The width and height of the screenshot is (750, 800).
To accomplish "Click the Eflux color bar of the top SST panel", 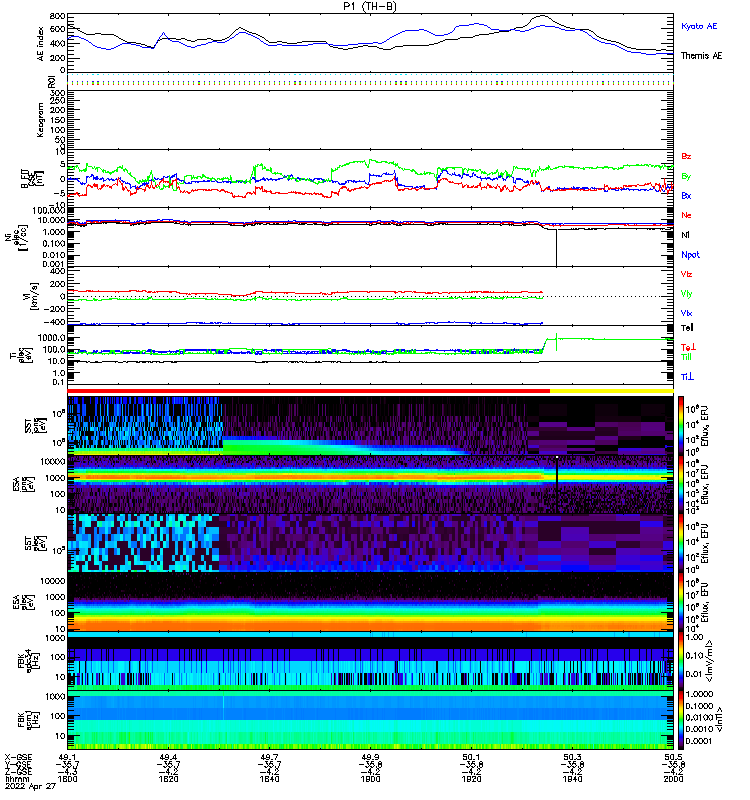I will click(x=680, y=426).
